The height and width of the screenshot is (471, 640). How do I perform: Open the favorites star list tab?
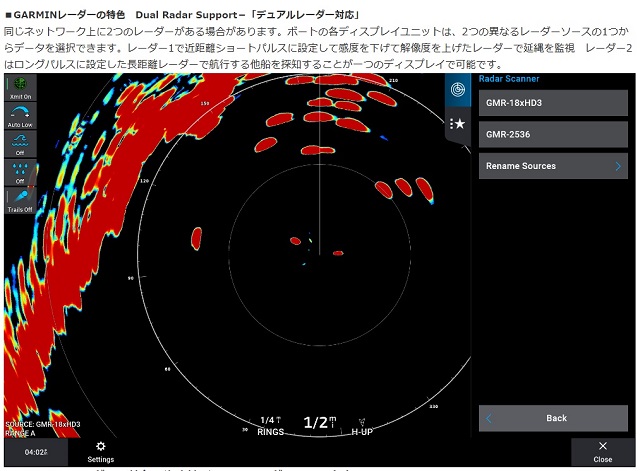[x=458, y=123]
